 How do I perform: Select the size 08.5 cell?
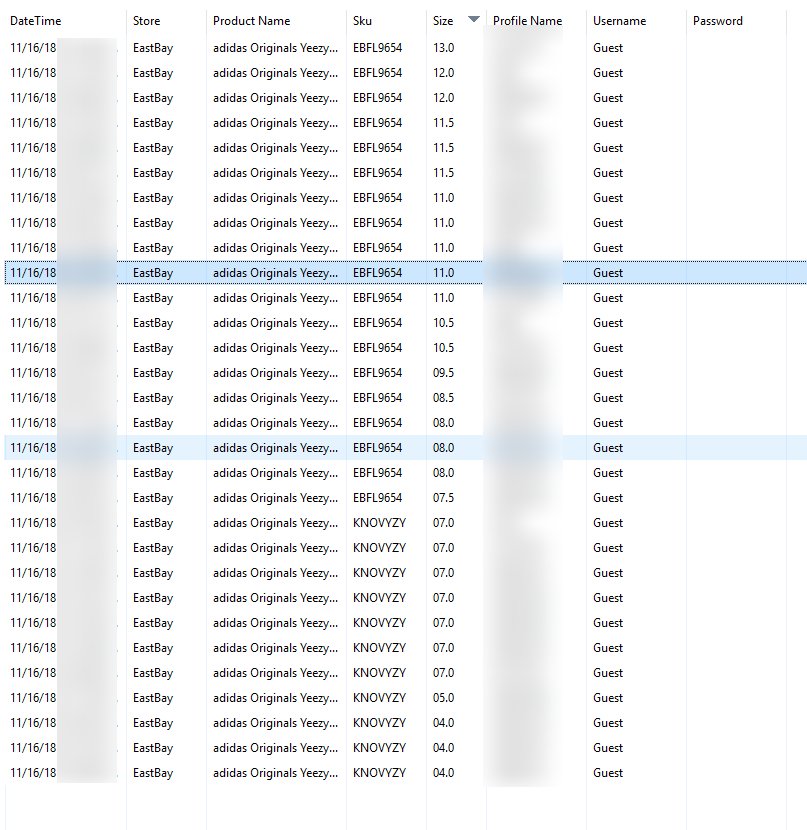(443, 398)
